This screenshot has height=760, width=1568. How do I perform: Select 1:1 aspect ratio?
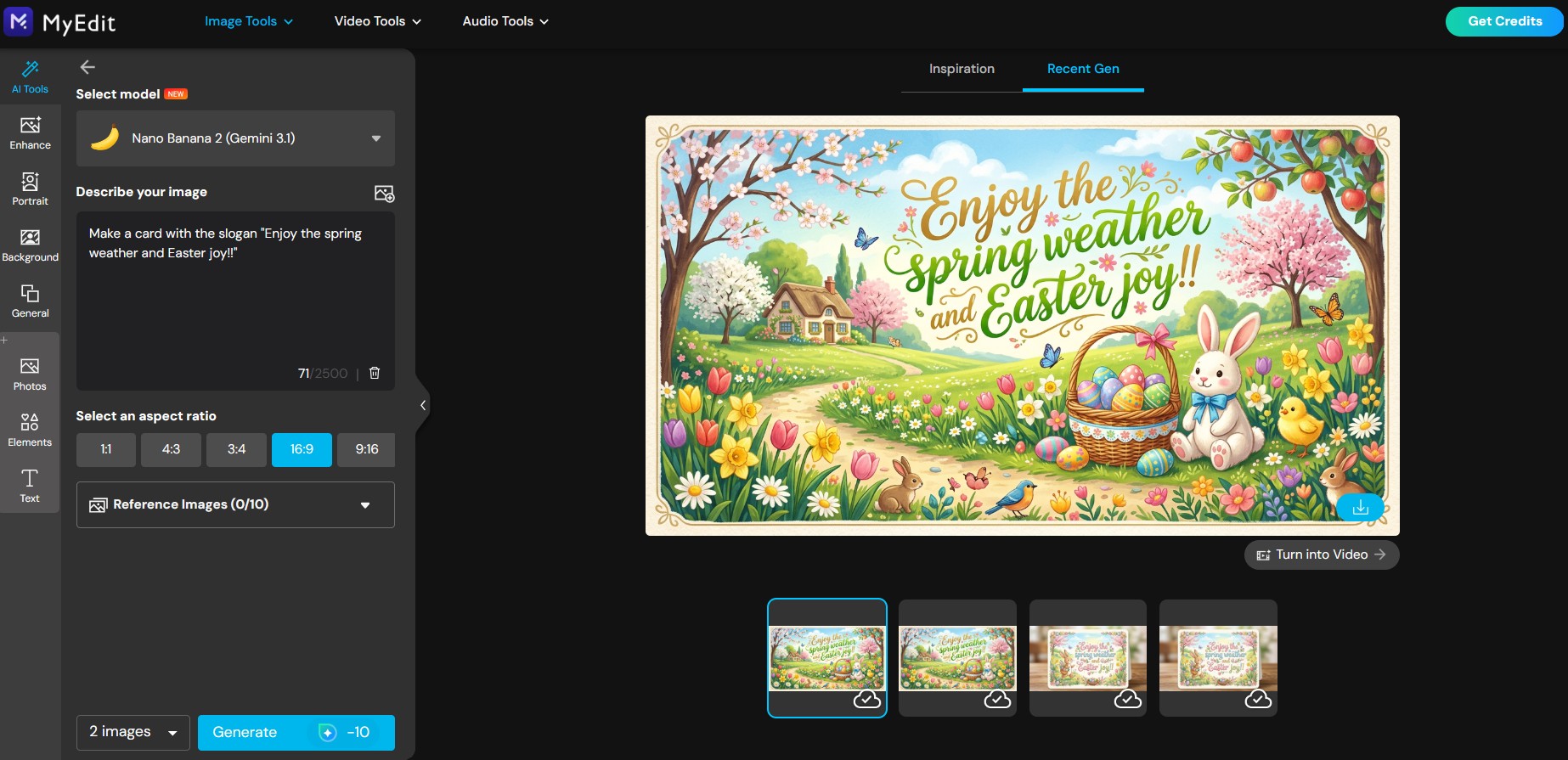(x=106, y=449)
